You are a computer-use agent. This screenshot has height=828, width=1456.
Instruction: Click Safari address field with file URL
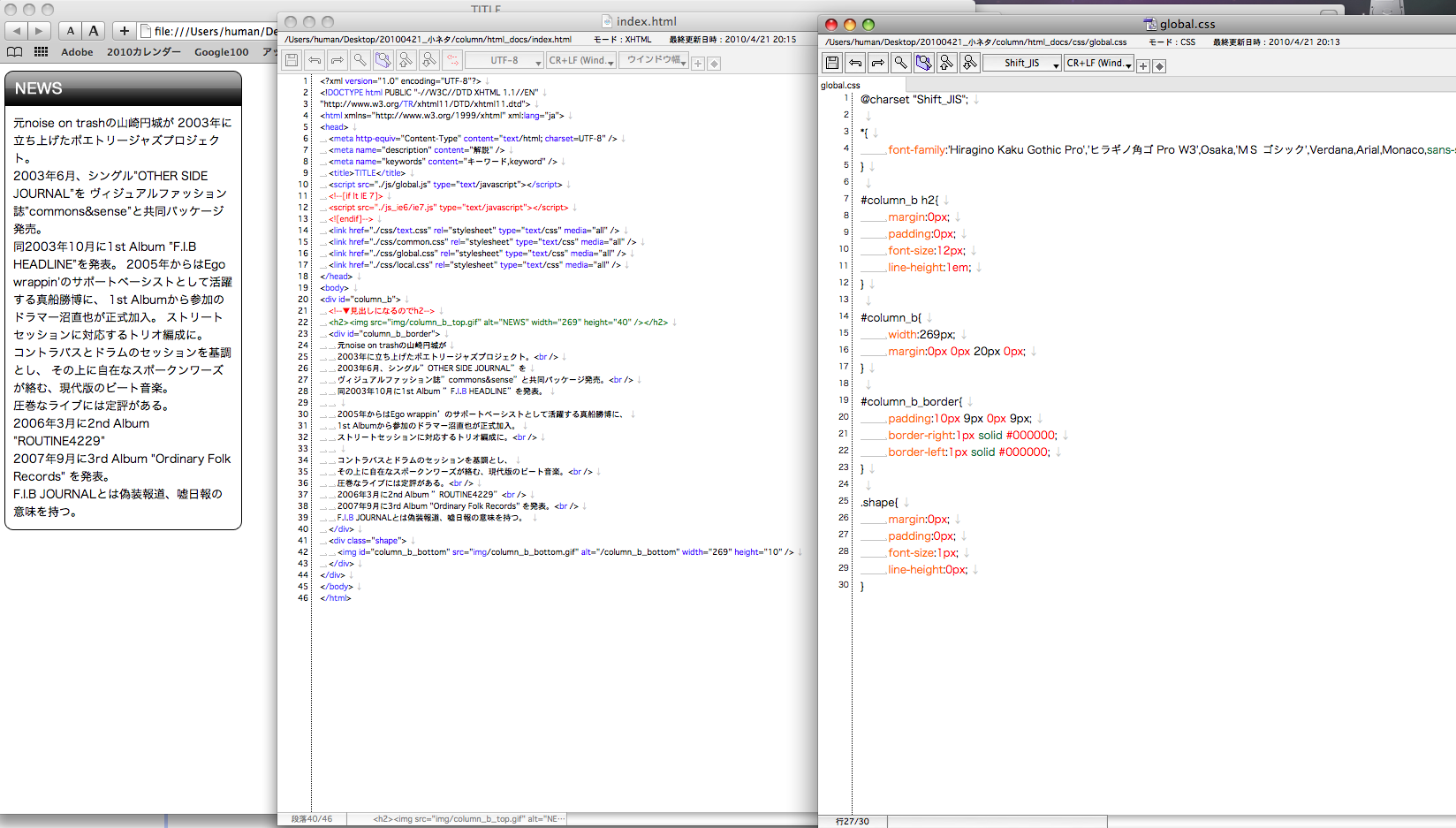click(209, 31)
